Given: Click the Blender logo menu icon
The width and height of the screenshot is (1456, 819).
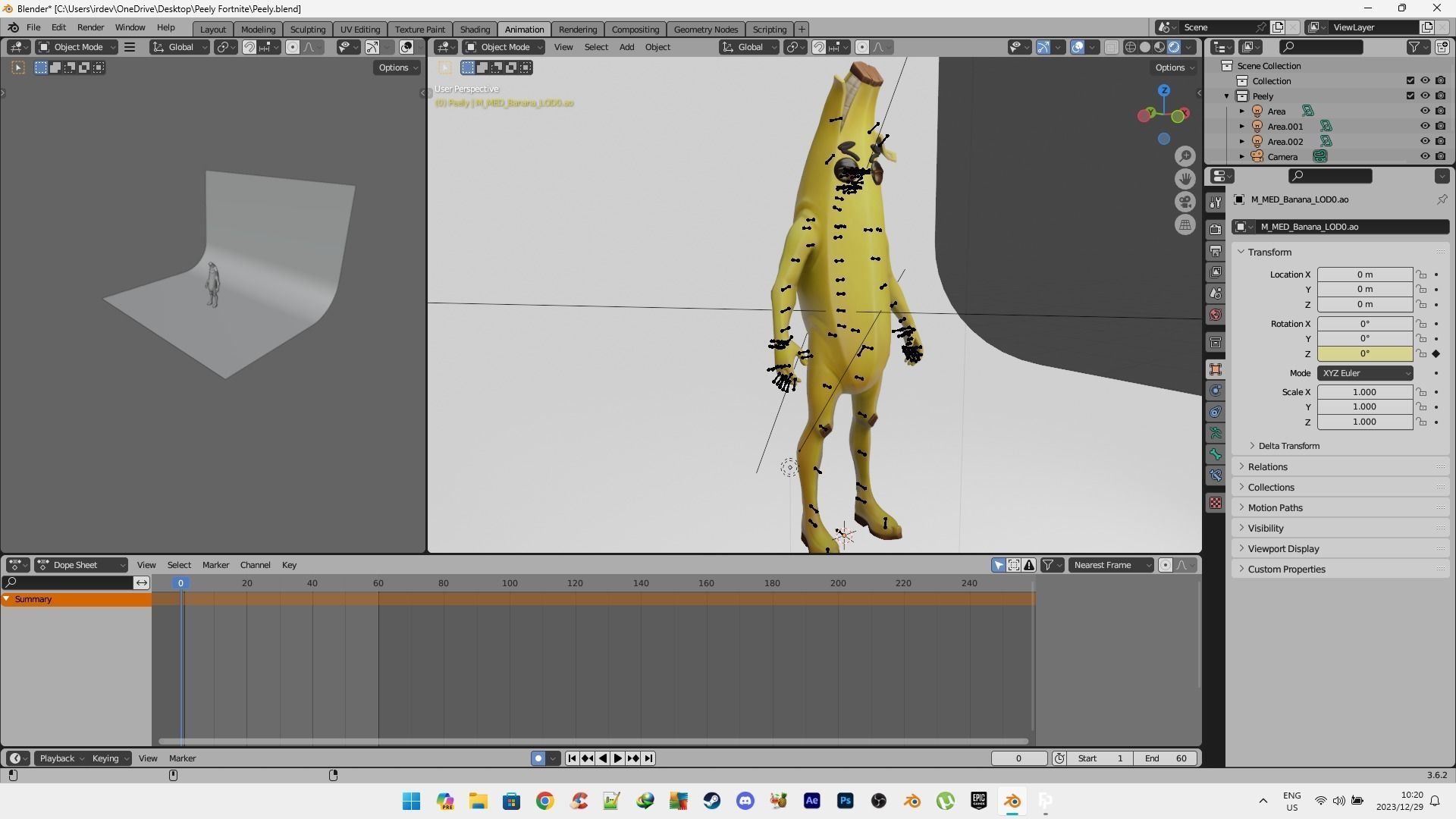Looking at the screenshot, I should pyautogui.click(x=13, y=27).
